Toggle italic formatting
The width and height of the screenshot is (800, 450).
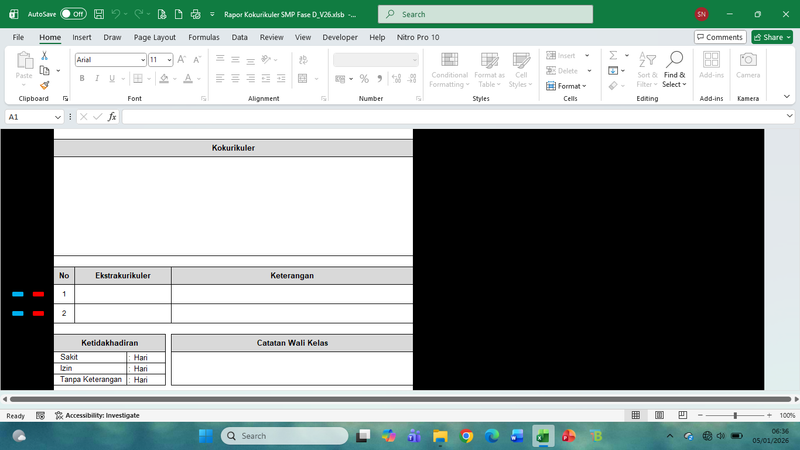[97, 78]
